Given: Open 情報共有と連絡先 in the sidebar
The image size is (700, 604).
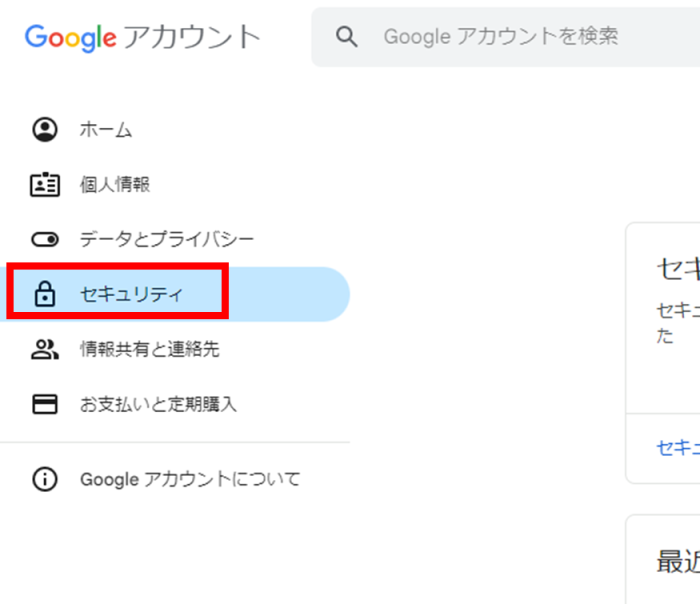Looking at the screenshot, I should [x=150, y=350].
